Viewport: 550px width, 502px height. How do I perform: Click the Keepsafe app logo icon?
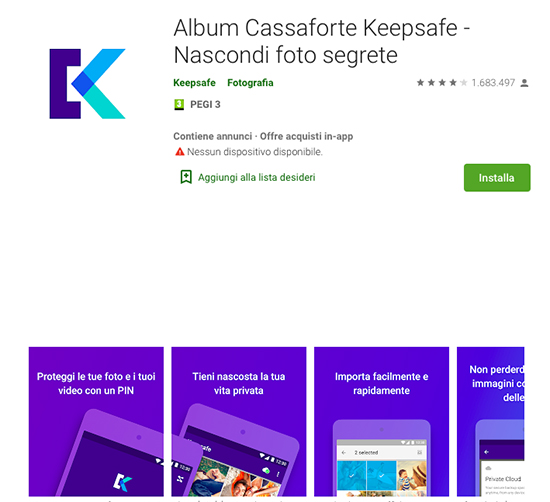(87, 83)
